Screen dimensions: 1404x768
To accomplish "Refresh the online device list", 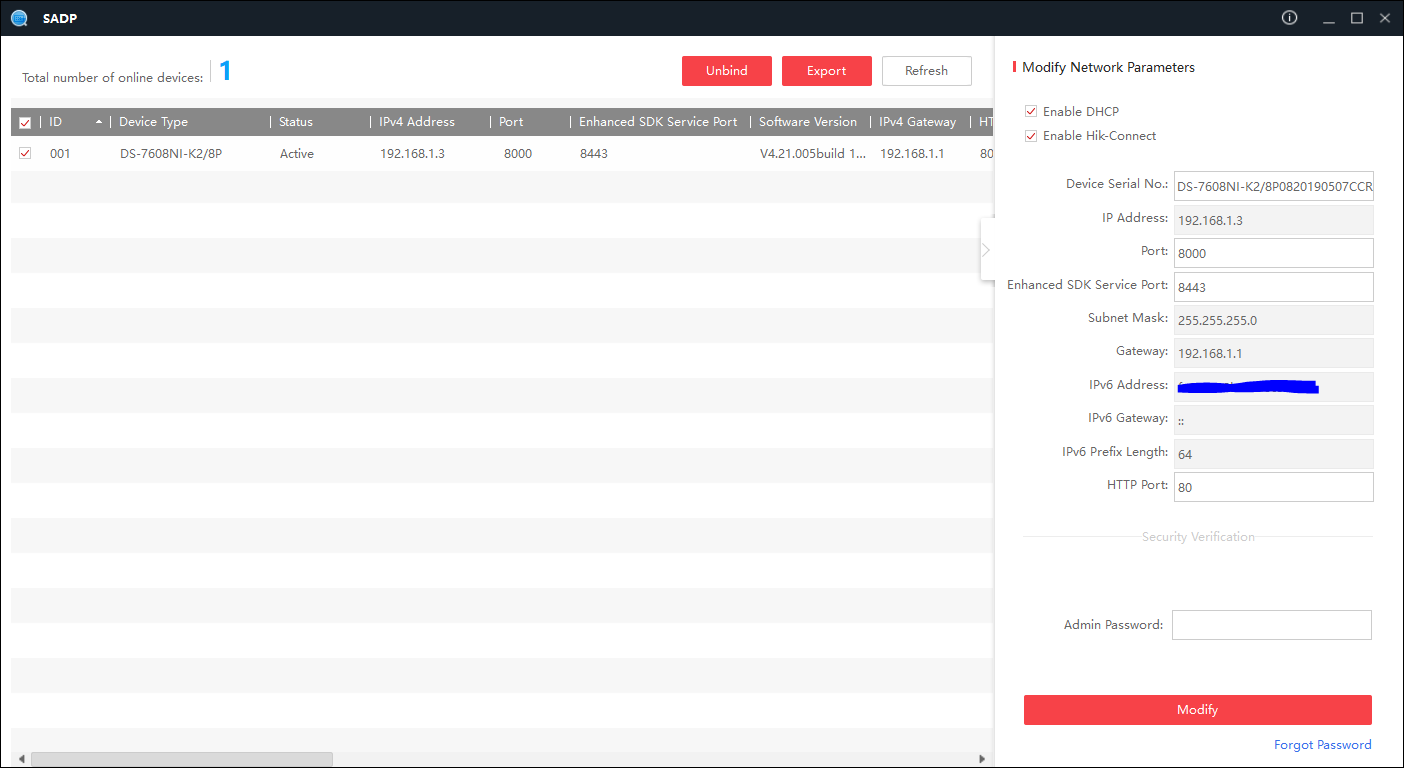I will (926, 71).
